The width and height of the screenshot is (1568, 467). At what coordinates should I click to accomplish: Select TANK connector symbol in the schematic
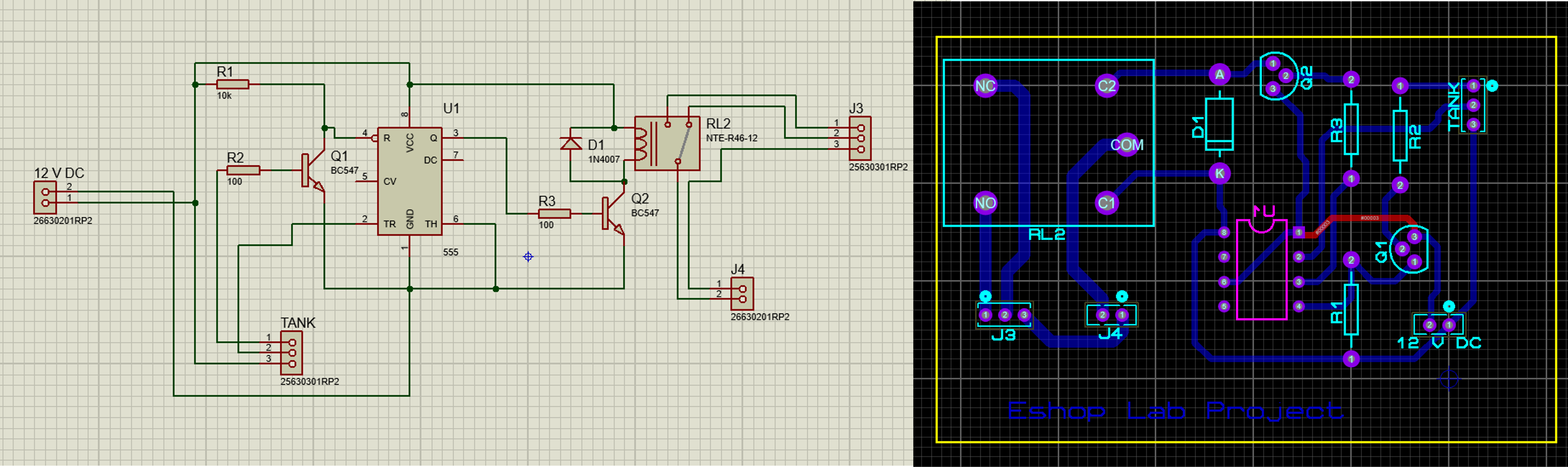point(292,353)
